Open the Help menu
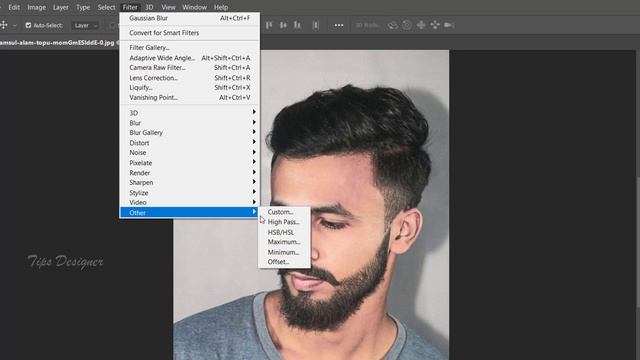This screenshot has height=360, width=640. 221,7
